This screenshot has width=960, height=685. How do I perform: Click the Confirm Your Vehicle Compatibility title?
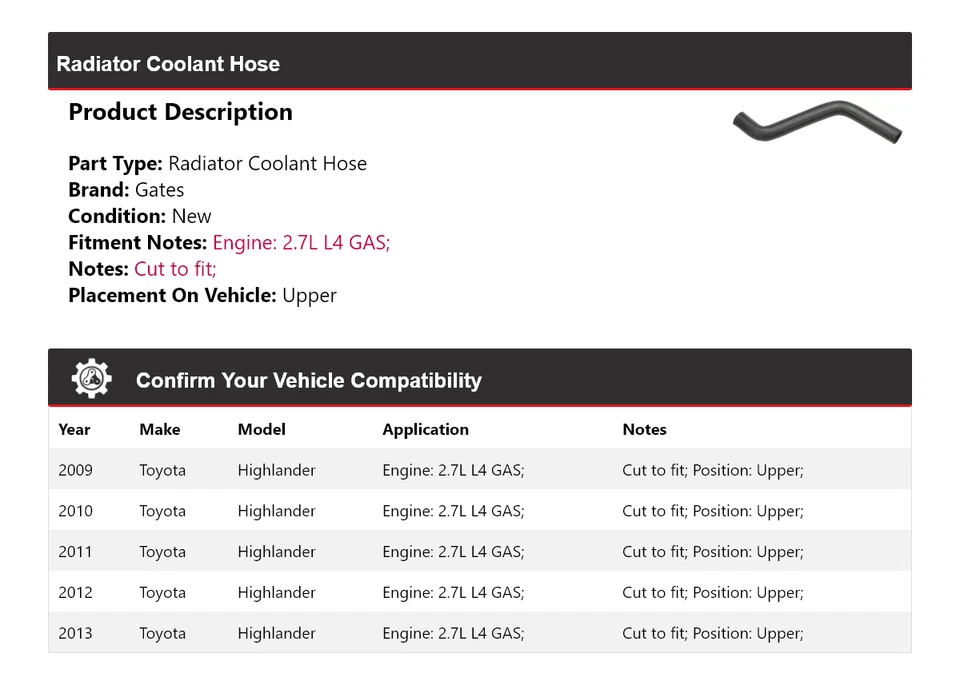(308, 381)
